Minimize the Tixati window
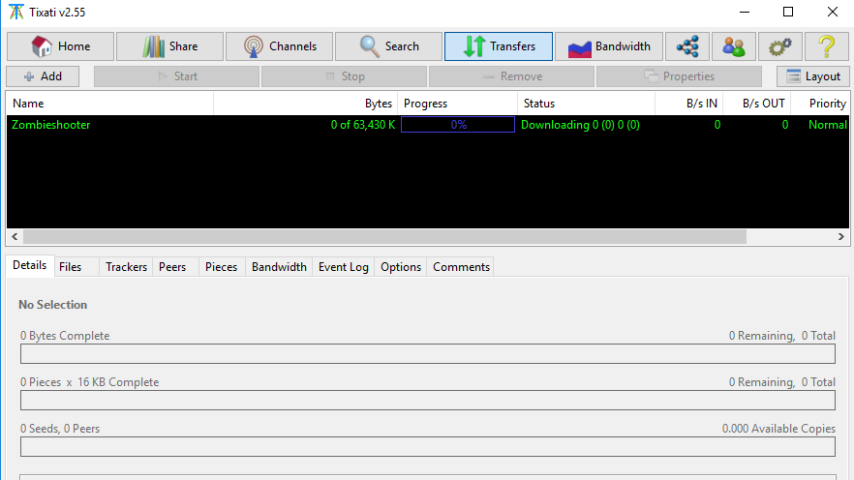854x480 pixels. 745,12
